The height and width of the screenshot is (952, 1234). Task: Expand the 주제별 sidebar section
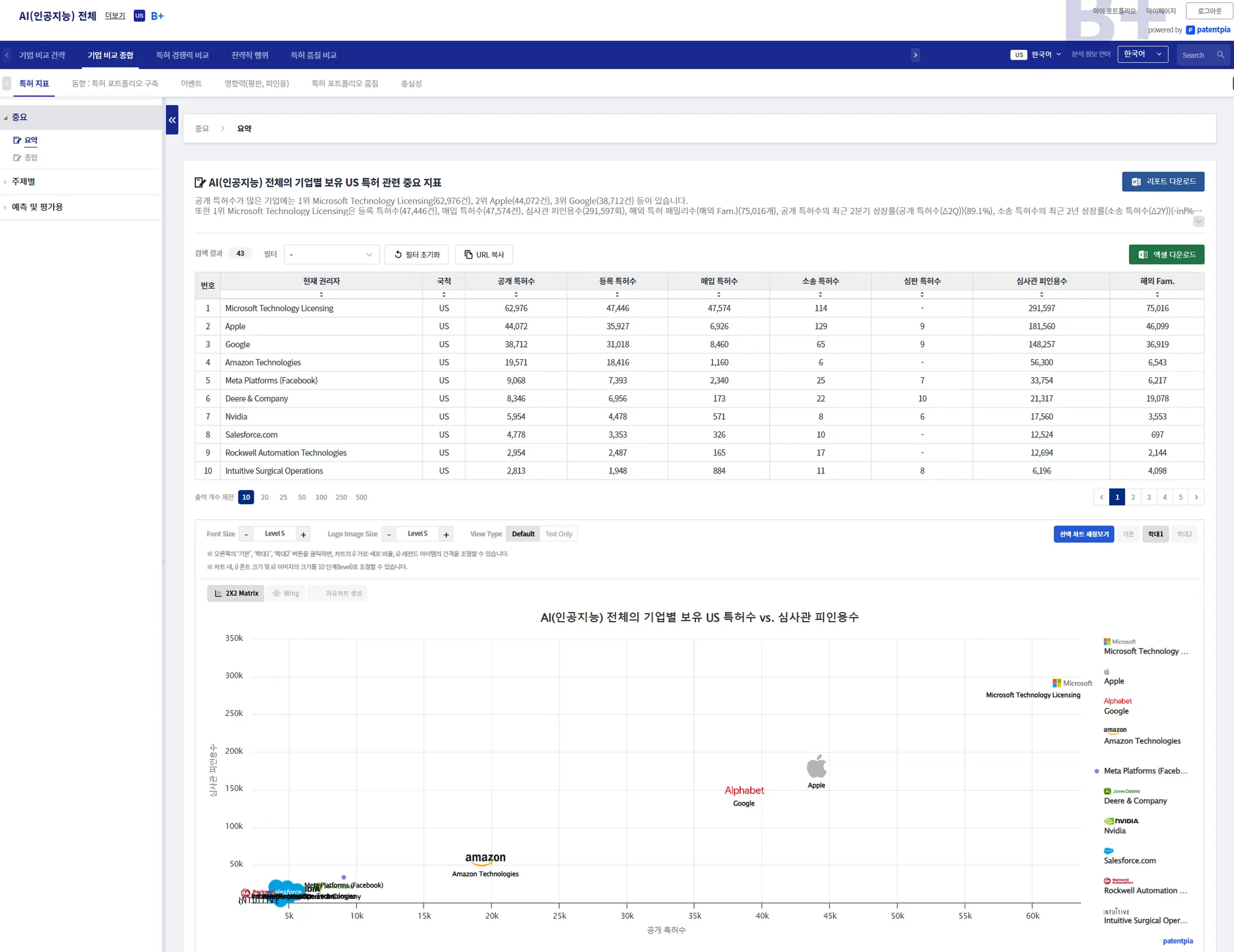coord(24,181)
